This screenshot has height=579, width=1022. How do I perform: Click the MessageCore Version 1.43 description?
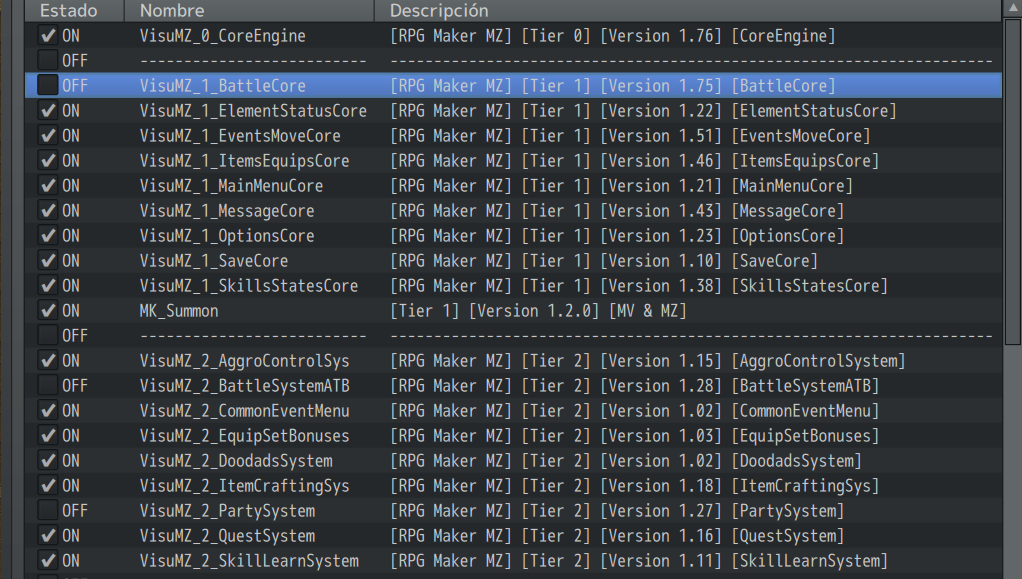[617, 211]
